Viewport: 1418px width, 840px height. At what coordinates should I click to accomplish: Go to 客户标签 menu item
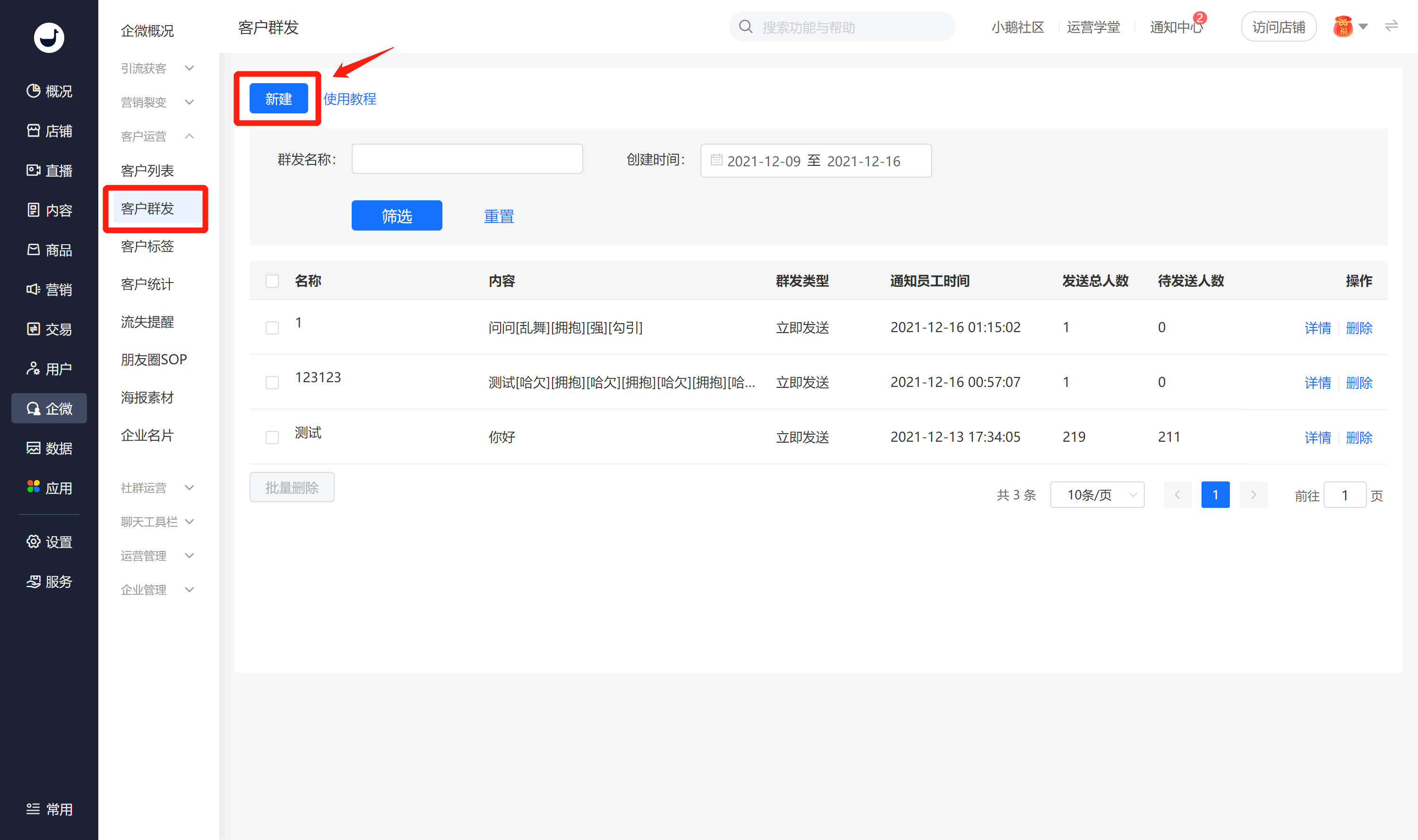147,246
